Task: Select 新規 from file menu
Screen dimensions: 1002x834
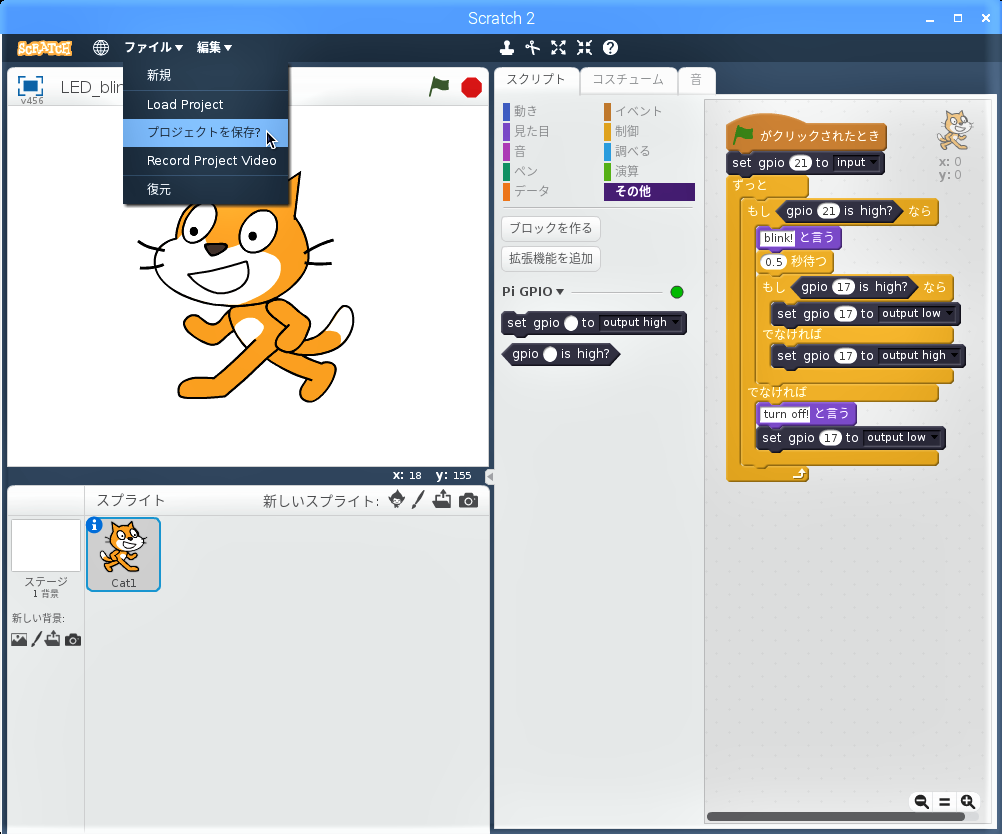Action: pyautogui.click(x=206, y=75)
